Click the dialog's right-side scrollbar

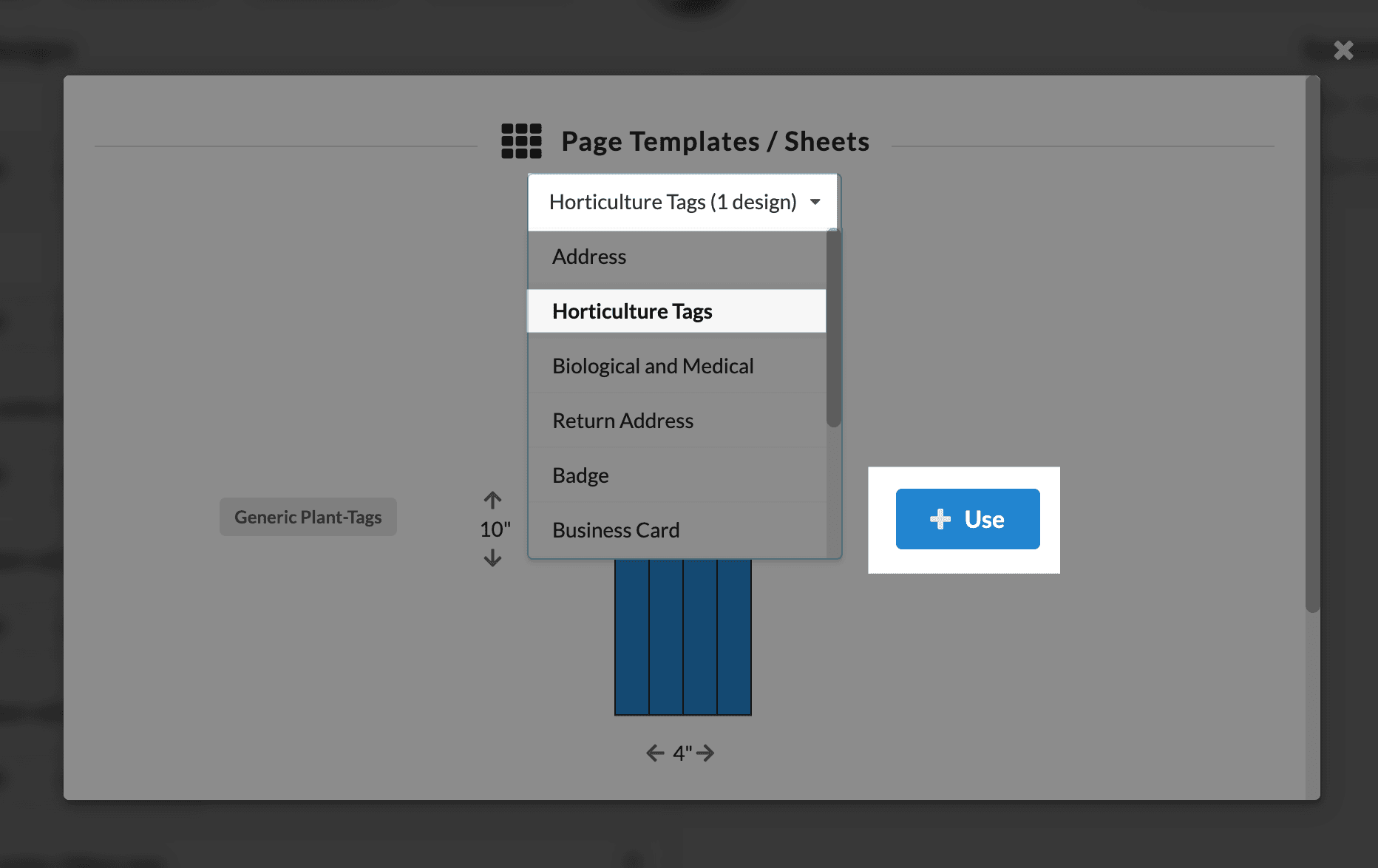click(1312, 344)
